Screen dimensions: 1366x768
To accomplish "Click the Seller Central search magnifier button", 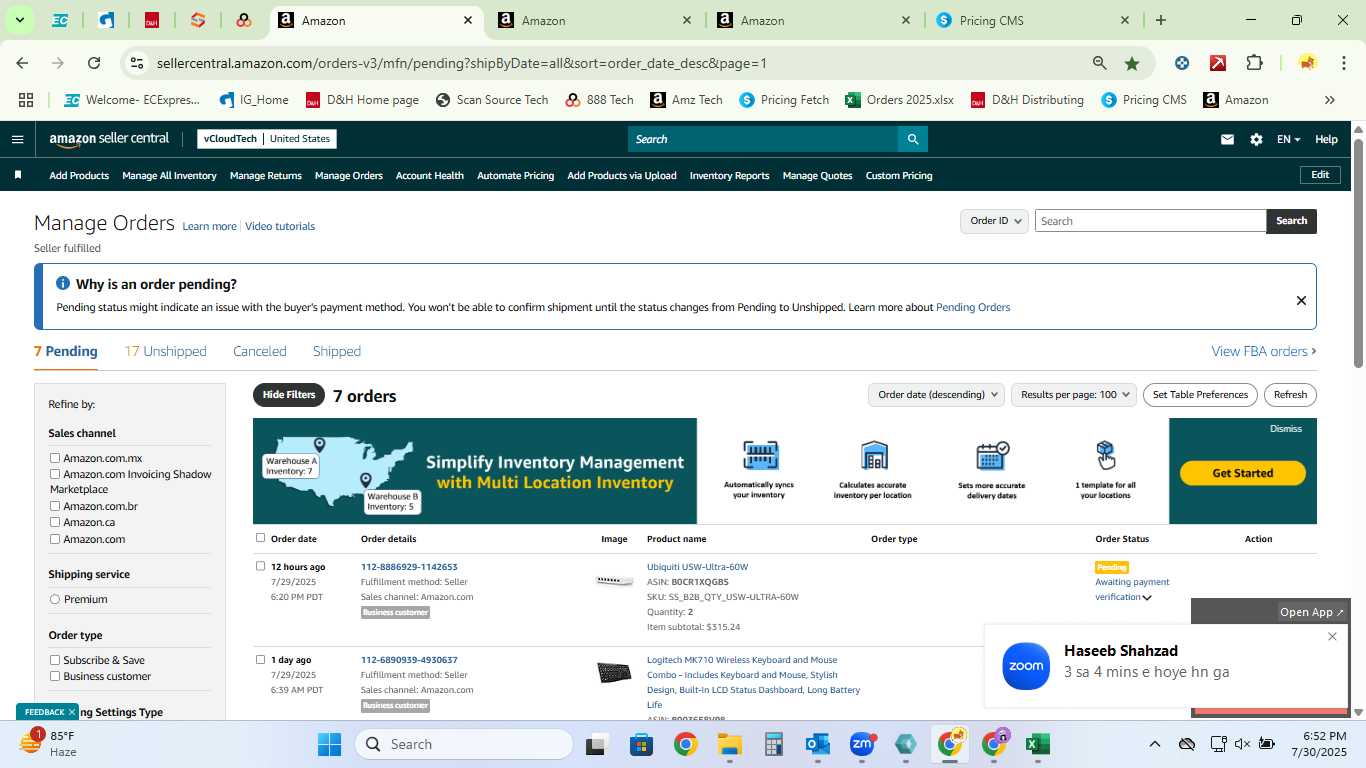I will [x=912, y=139].
